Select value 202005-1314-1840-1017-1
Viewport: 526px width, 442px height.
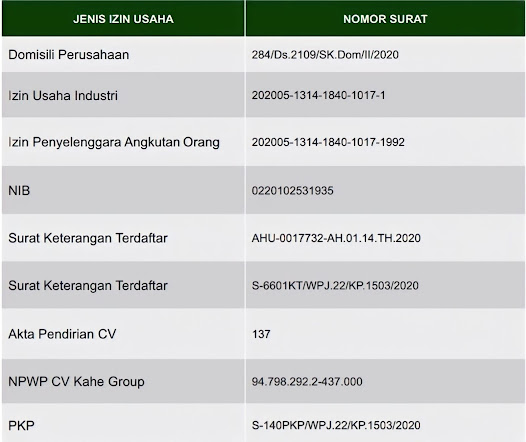[x=318, y=95]
